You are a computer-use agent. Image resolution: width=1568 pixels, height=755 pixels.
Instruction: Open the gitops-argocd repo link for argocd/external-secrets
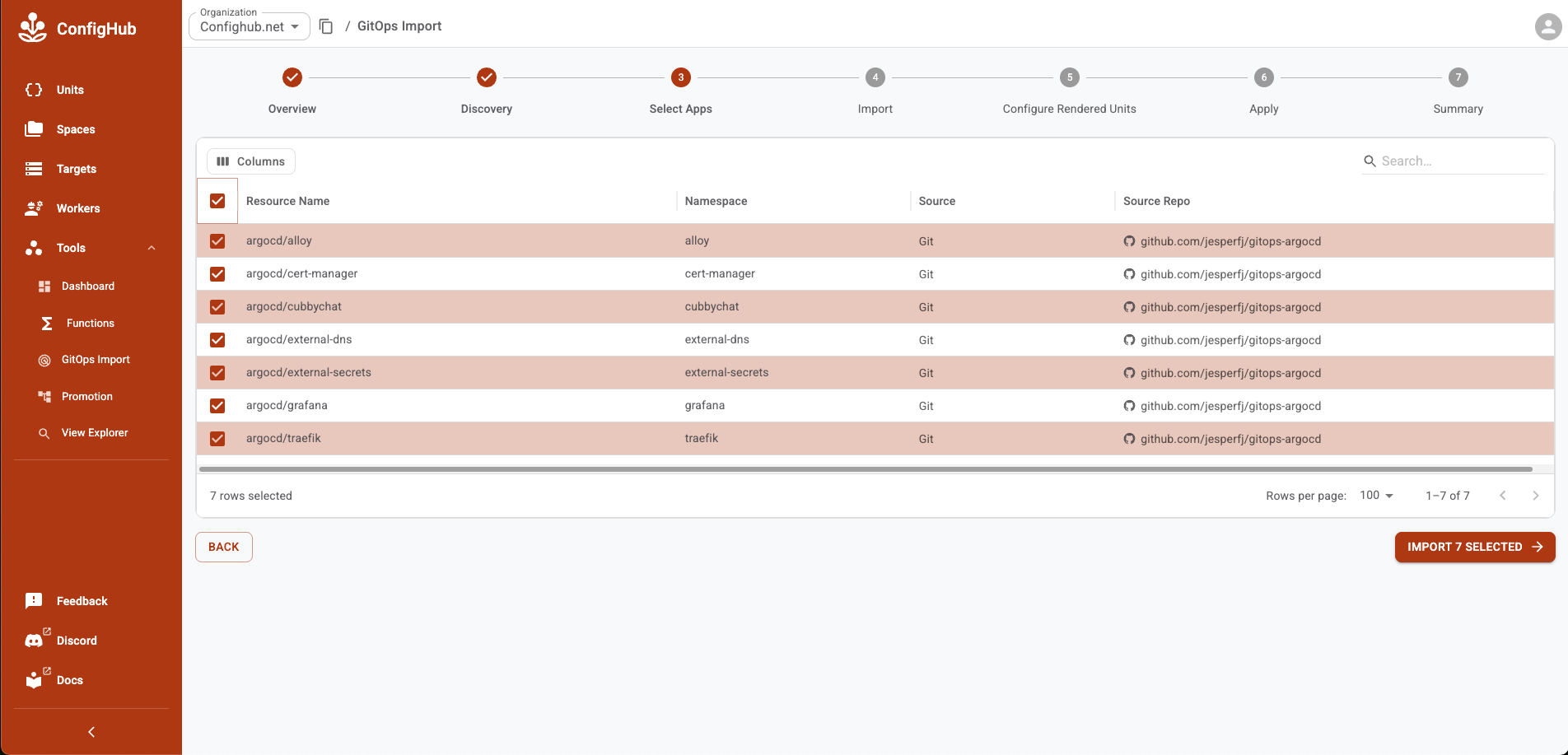[1230, 373]
